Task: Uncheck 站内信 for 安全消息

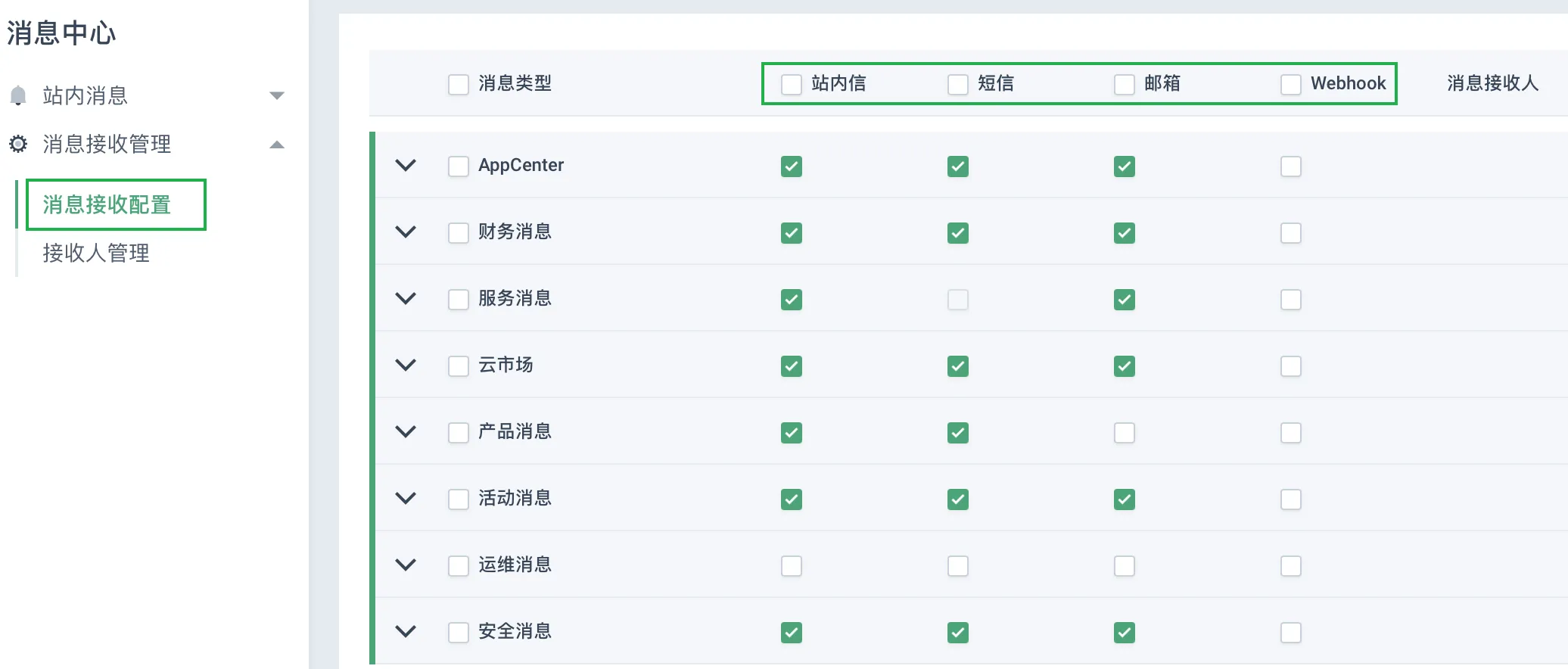Action: [792, 633]
